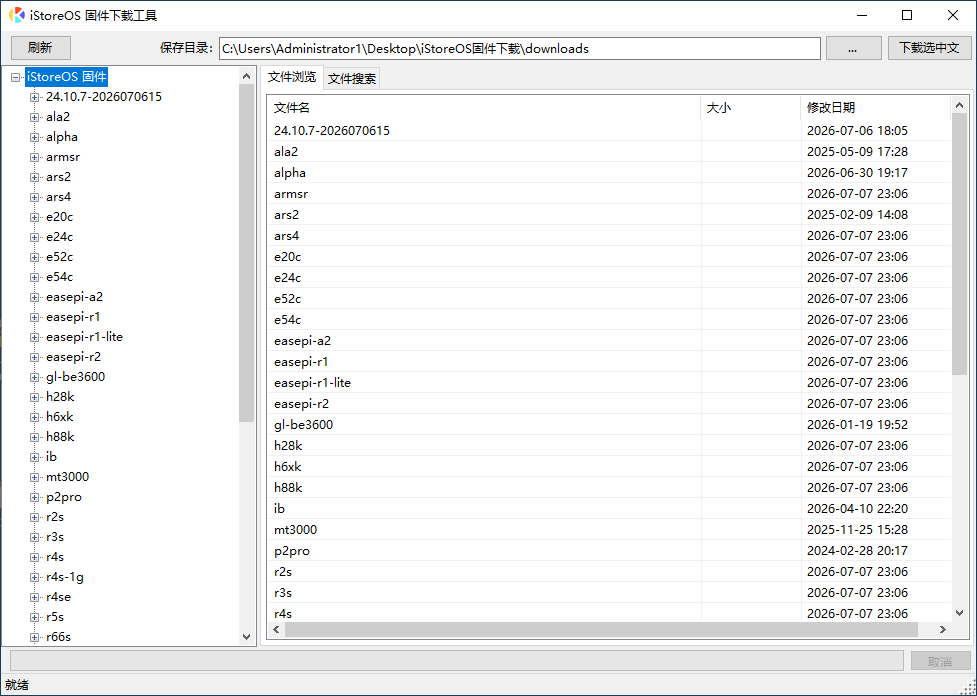Select easepi-r1 tree item
Viewport: 977px width, 696px height.
pos(73,317)
